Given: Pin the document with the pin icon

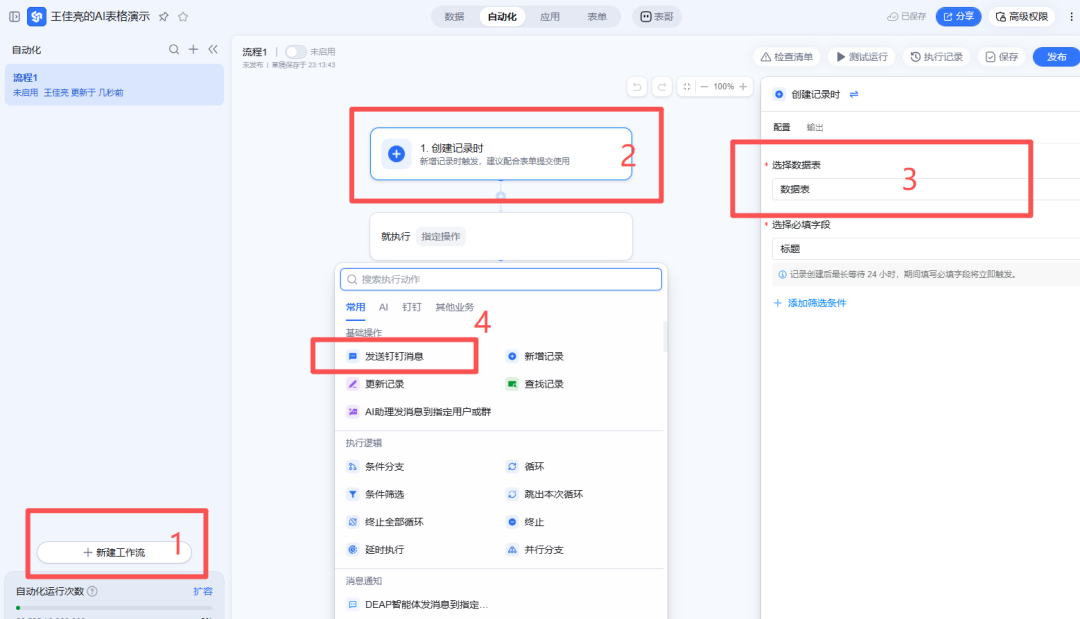Looking at the screenshot, I should pos(164,17).
